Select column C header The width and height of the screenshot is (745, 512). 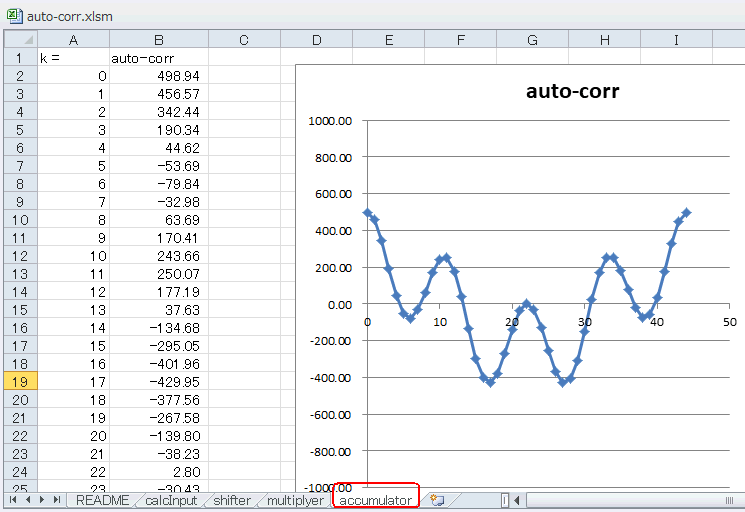coord(244,40)
